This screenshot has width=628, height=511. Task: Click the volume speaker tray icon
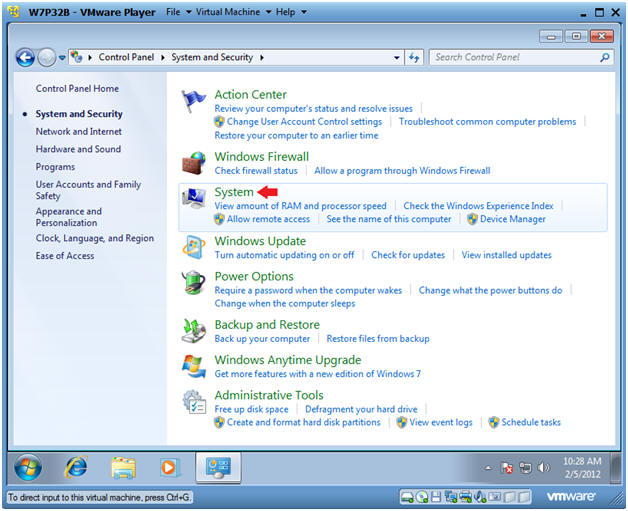coord(543,467)
